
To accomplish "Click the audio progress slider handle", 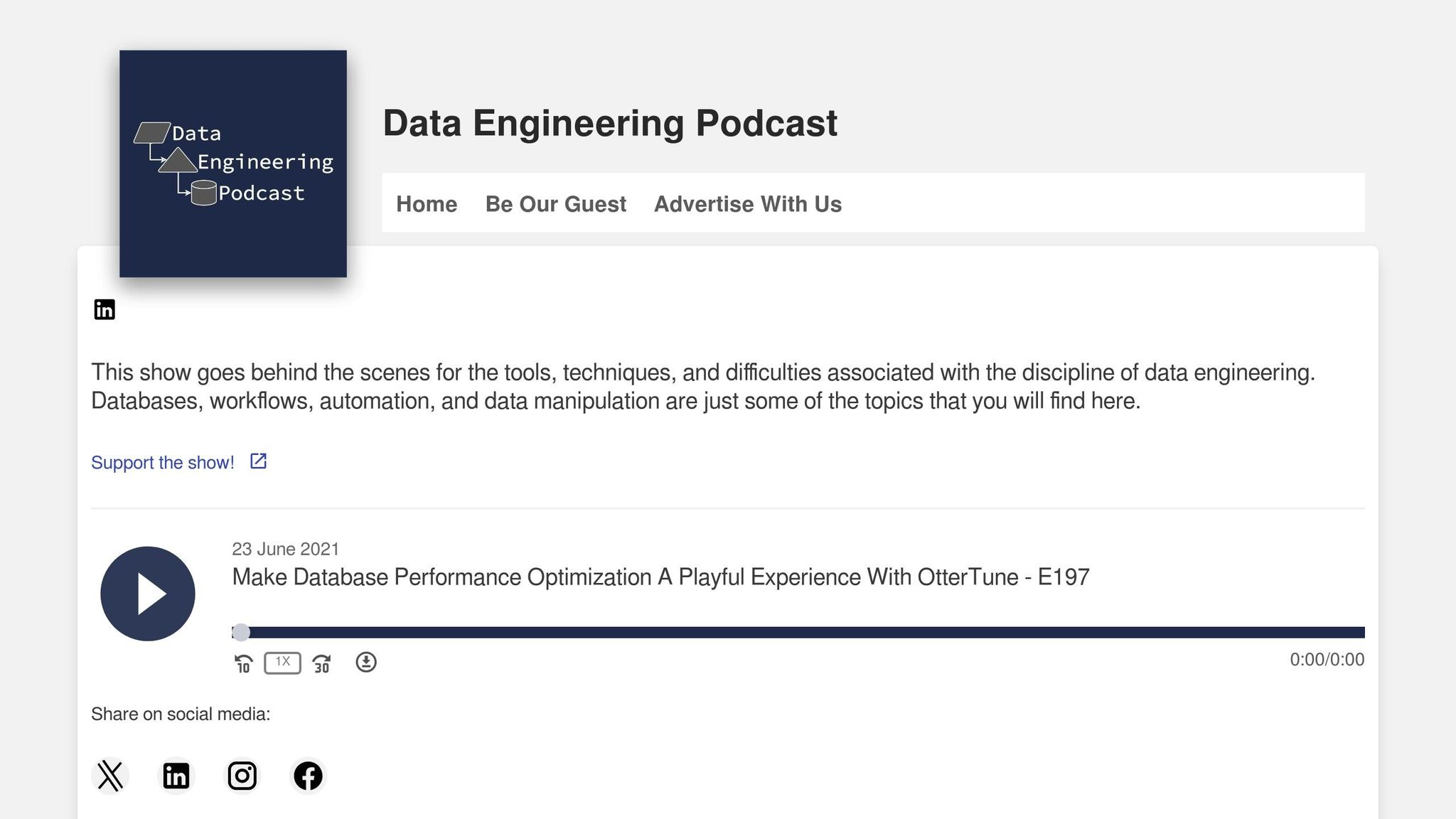I will pos(241,633).
